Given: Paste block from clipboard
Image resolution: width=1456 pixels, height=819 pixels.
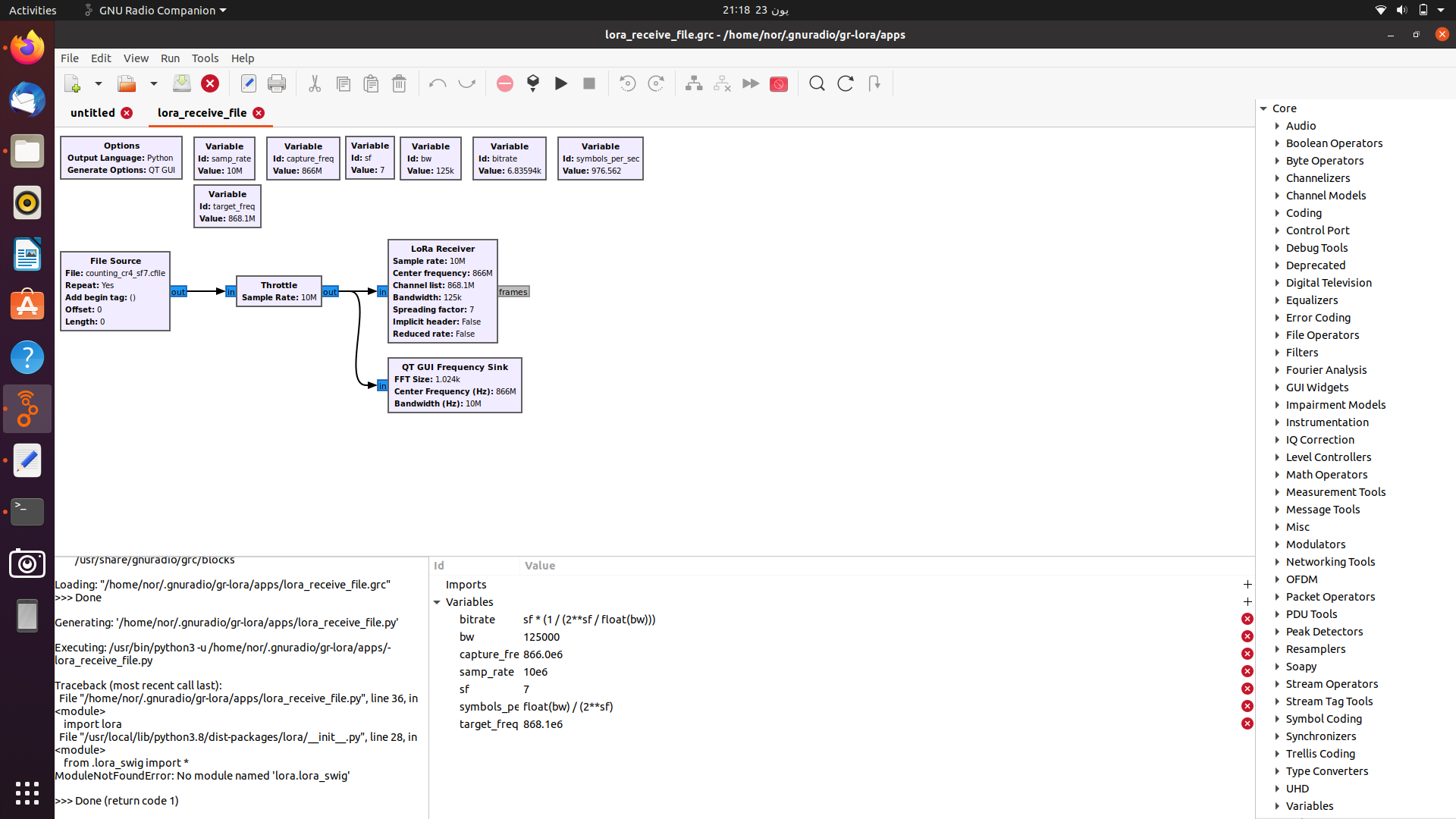Looking at the screenshot, I should 371,83.
